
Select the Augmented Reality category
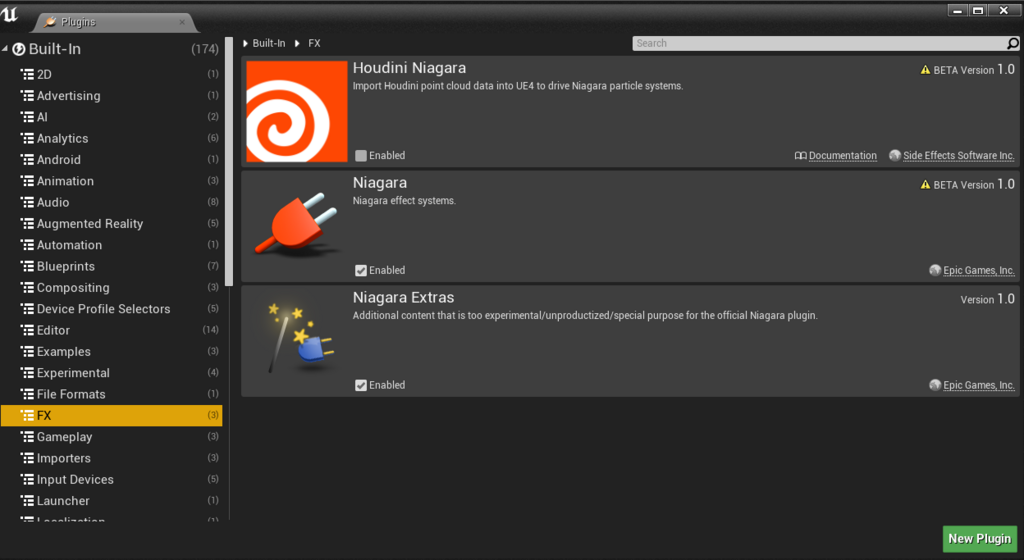pyautogui.click(x=112, y=224)
